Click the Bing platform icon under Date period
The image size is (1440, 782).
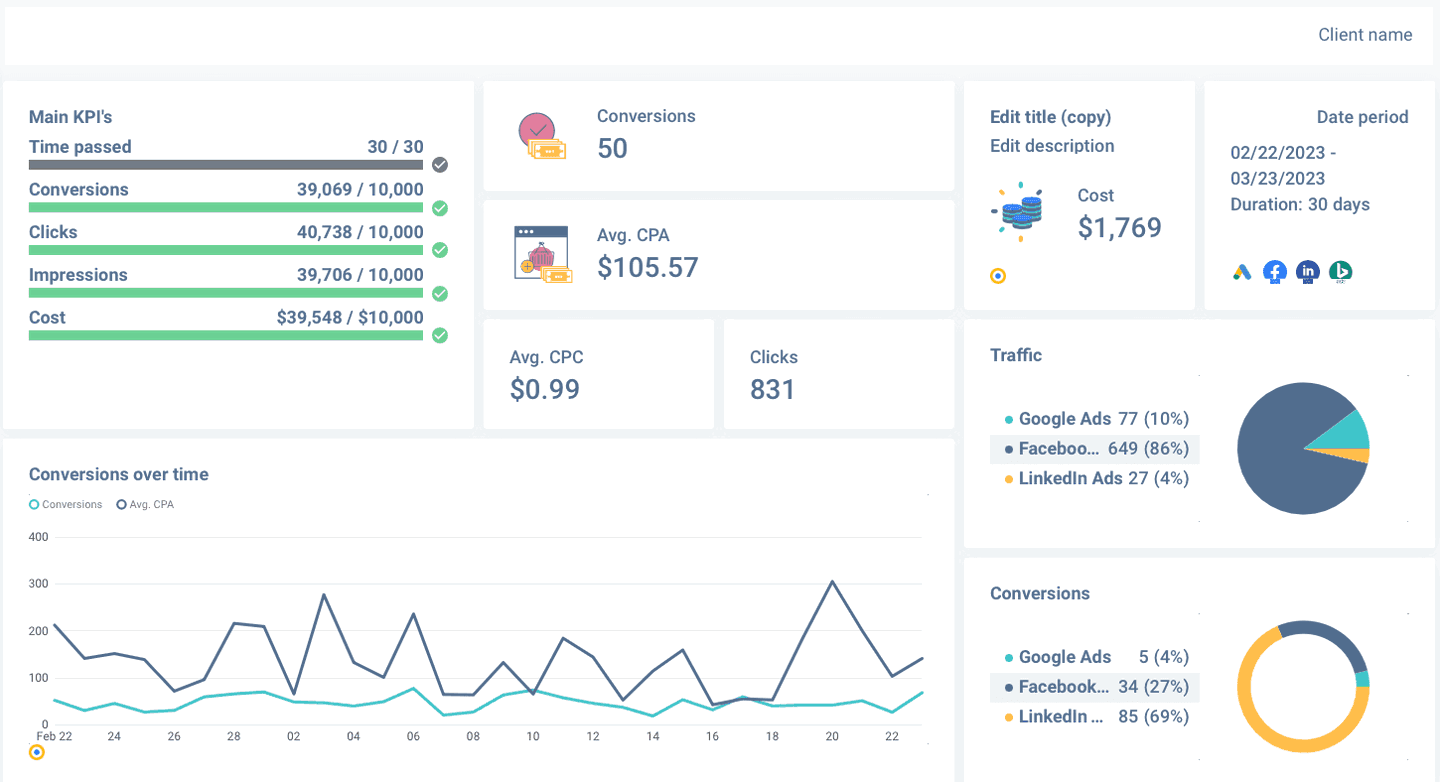[x=1341, y=271]
